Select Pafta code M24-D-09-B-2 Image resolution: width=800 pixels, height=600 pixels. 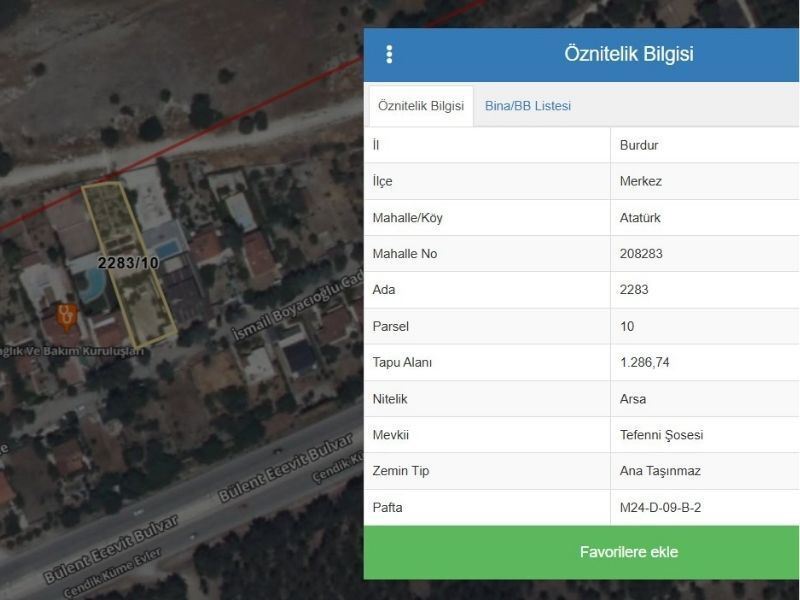pyautogui.click(x=660, y=507)
